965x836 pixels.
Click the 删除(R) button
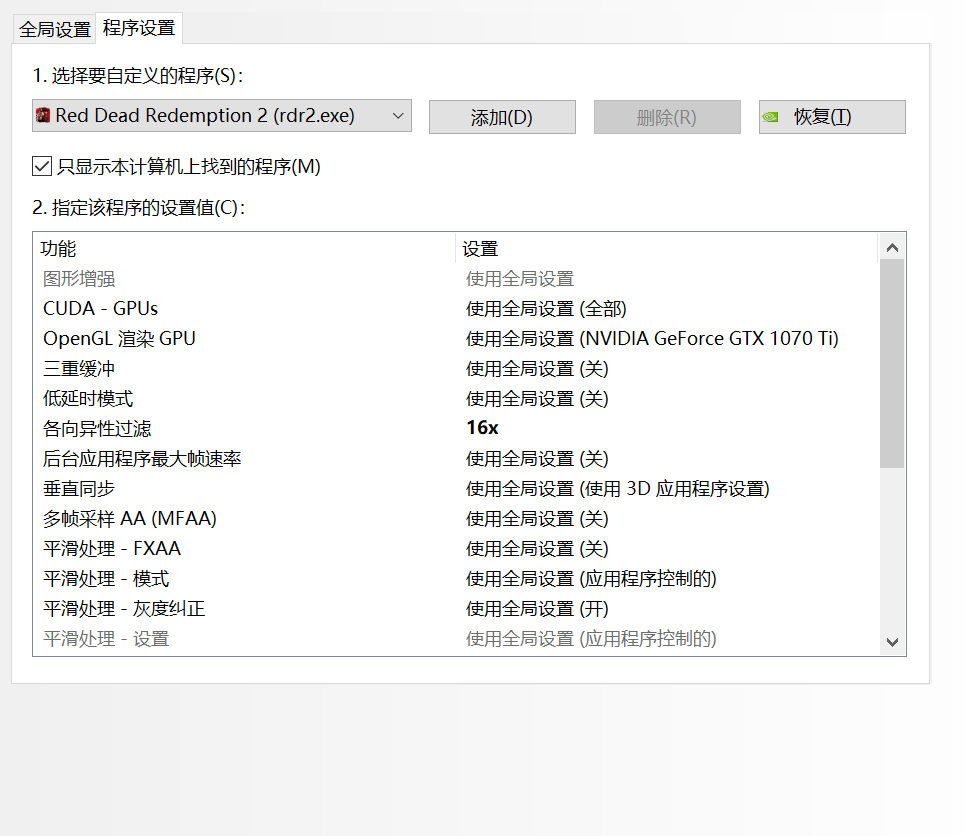click(667, 117)
